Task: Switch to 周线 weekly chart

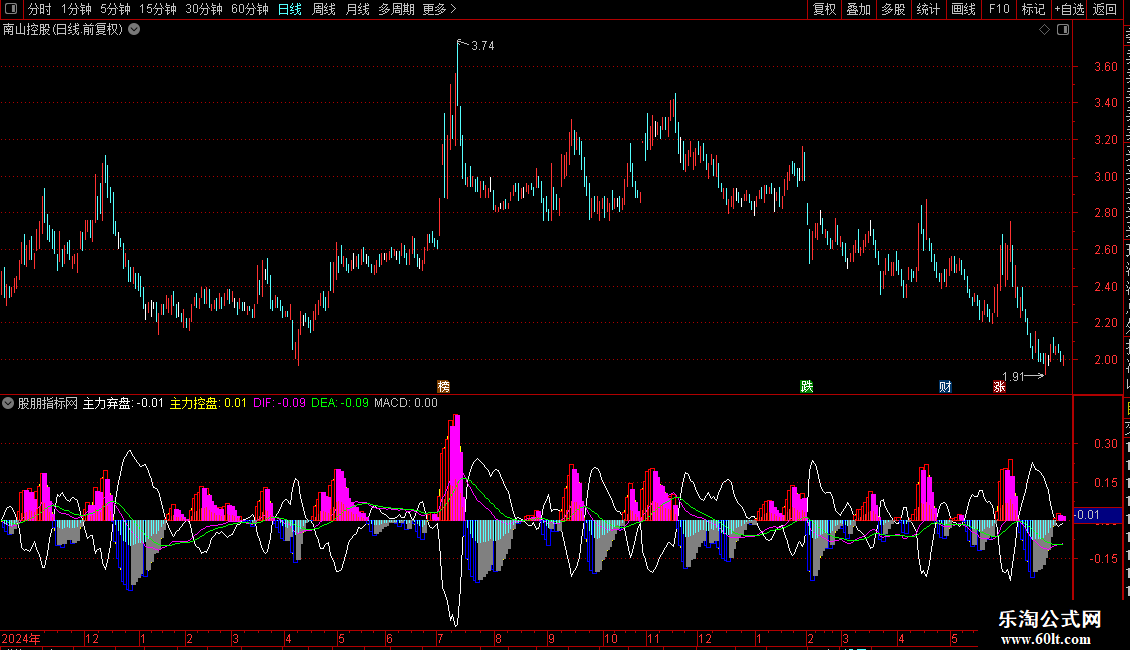Action: tap(324, 9)
